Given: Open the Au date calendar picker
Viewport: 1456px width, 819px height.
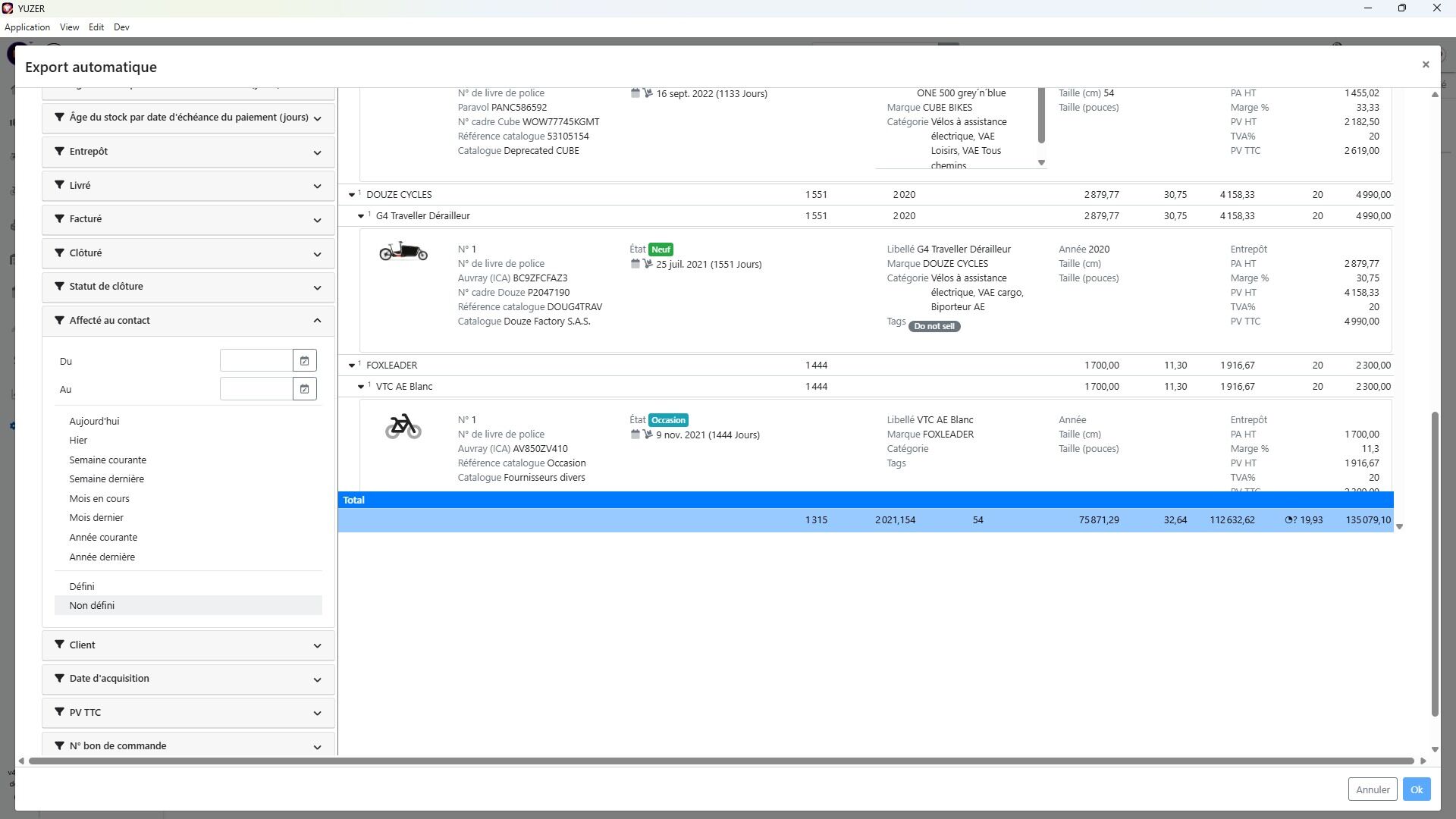Looking at the screenshot, I should point(304,389).
